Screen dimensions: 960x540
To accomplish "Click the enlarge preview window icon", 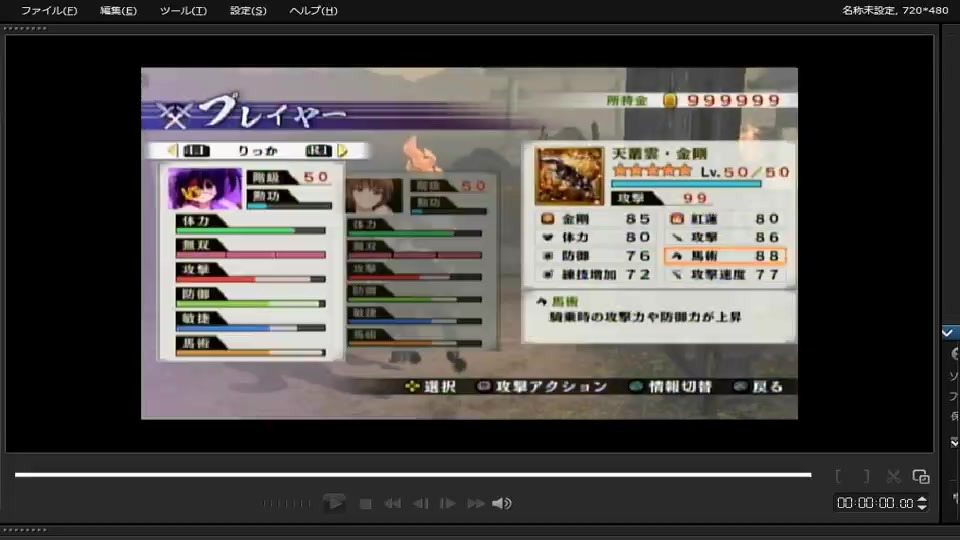I will 921,476.
